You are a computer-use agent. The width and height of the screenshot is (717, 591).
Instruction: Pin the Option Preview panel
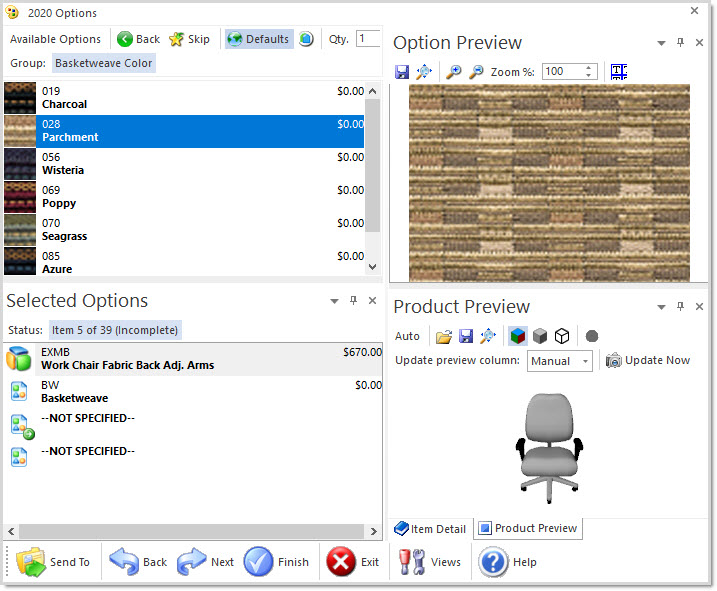680,43
